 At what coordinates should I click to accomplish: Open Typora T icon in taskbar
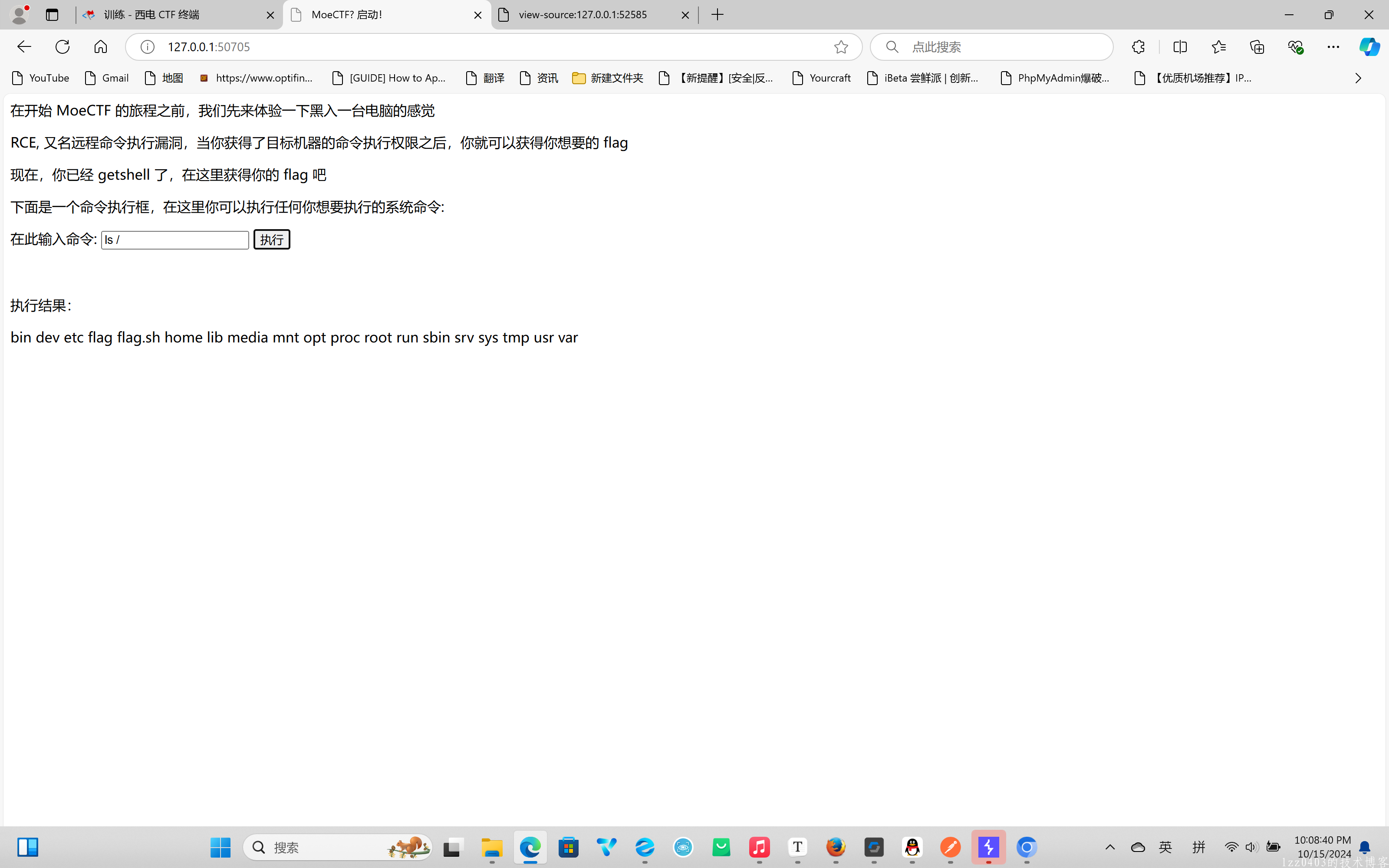(798, 847)
